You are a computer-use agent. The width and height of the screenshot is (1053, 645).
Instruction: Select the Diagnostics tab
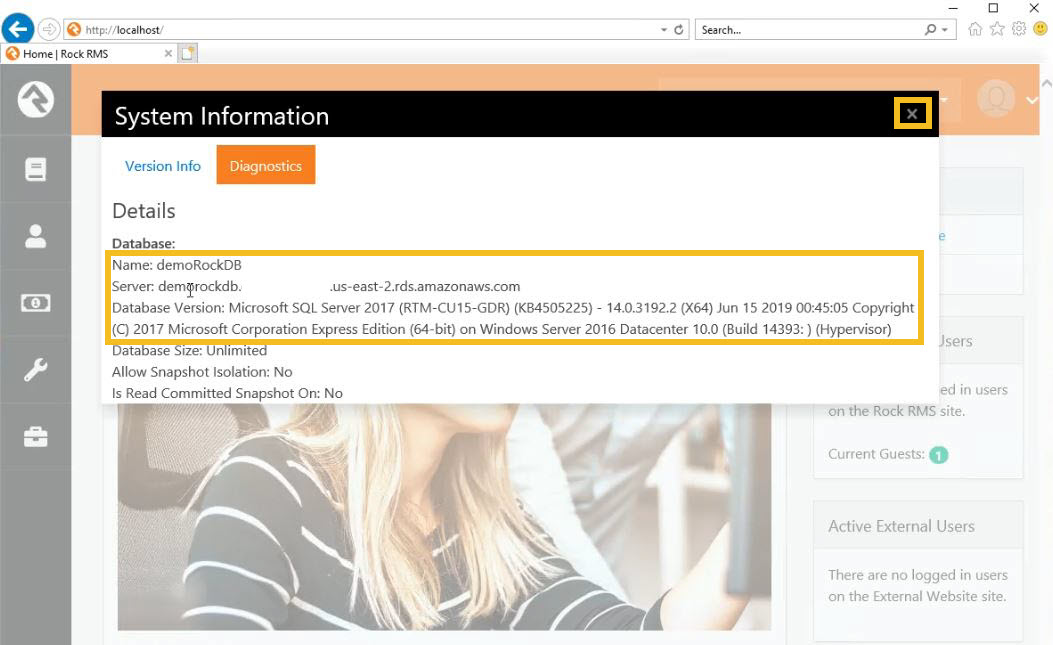(265, 165)
